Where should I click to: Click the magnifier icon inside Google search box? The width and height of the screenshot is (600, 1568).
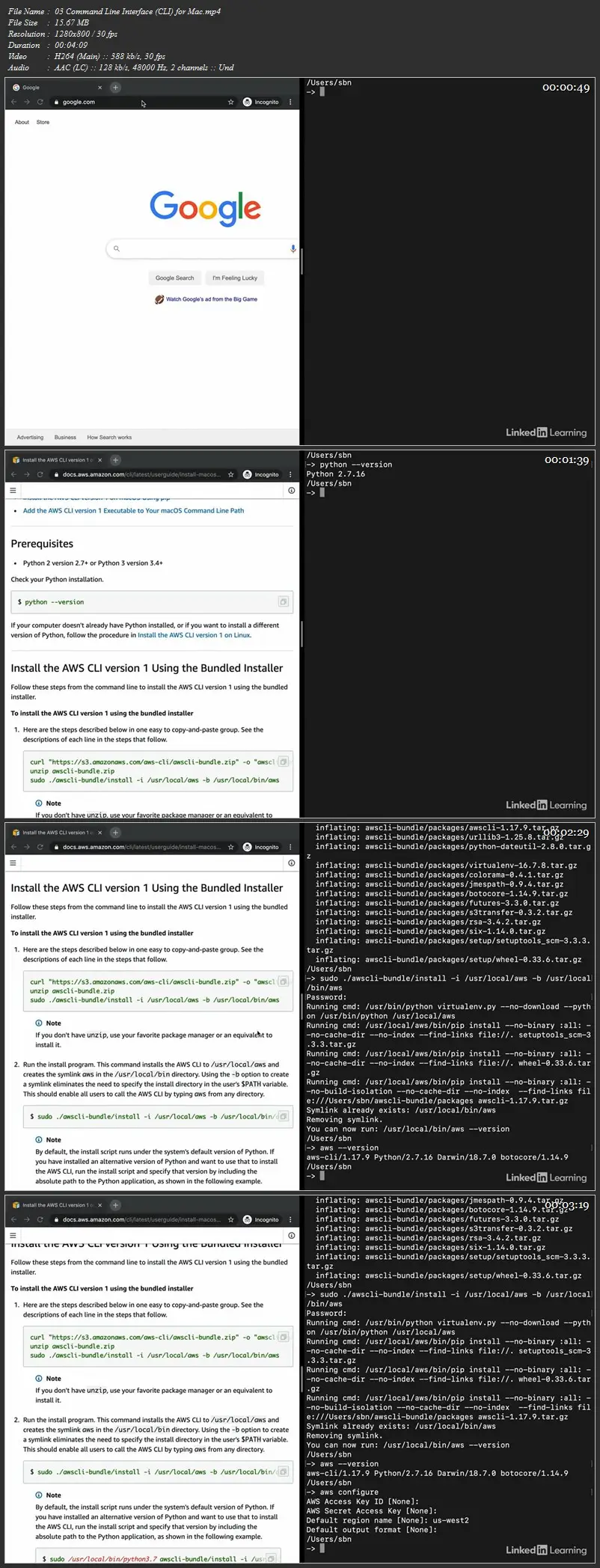[x=117, y=248]
